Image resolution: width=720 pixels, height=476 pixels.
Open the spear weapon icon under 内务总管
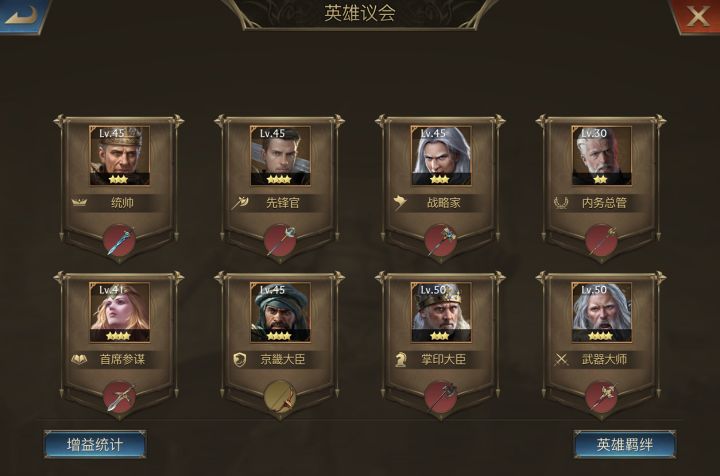(x=602, y=241)
